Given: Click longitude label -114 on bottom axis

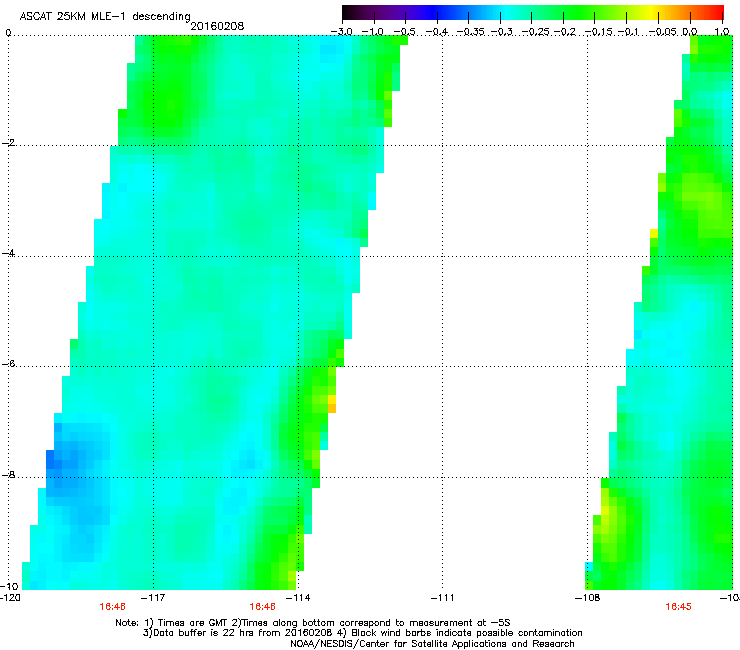Looking at the screenshot, I should pyautogui.click(x=298, y=598).
